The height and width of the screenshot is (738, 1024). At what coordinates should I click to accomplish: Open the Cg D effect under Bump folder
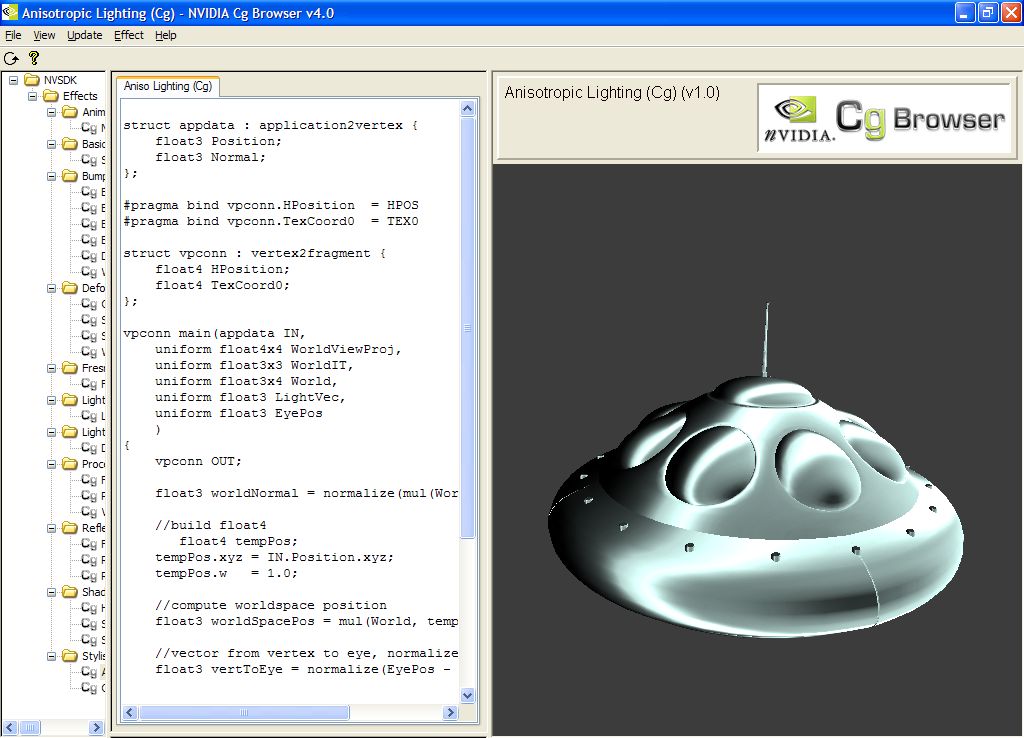93,256
